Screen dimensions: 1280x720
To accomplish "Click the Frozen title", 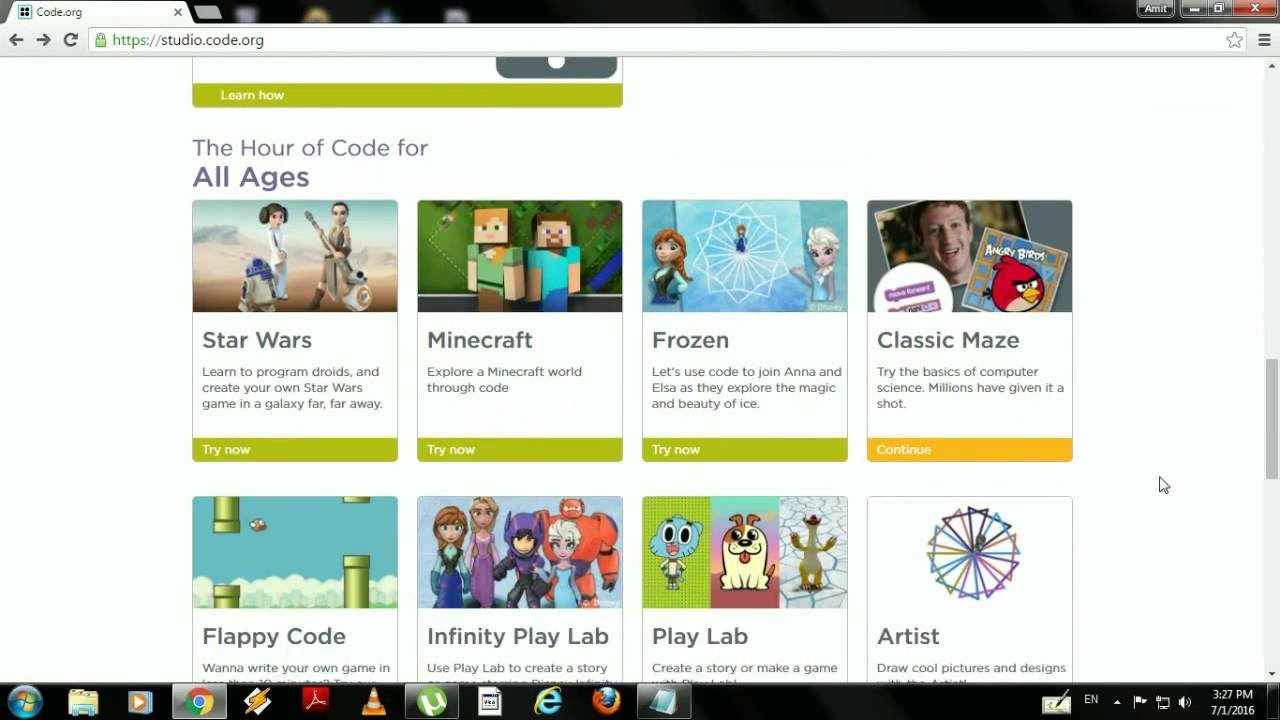I will coord(690,340).
